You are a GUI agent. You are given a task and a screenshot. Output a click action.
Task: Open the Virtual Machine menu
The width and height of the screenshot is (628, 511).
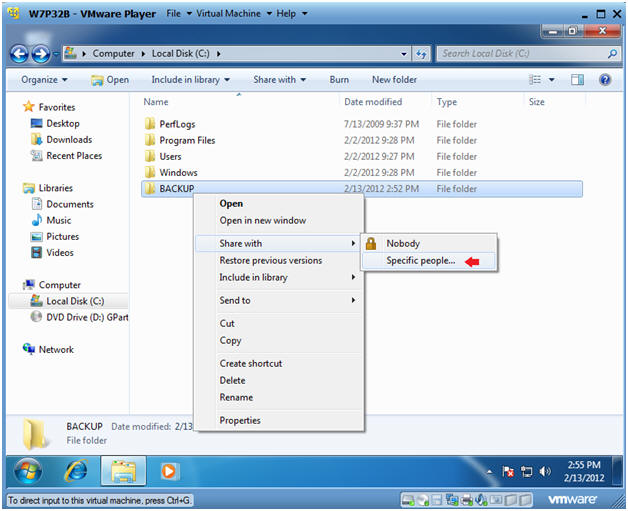point(234,14)
